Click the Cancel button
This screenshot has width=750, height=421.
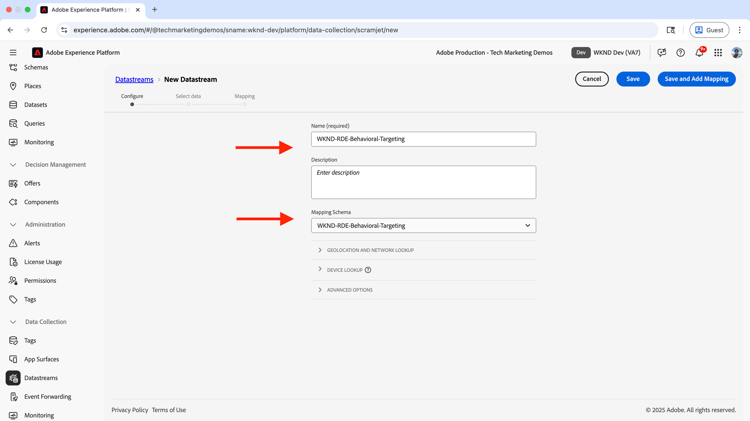coord(592,79)
